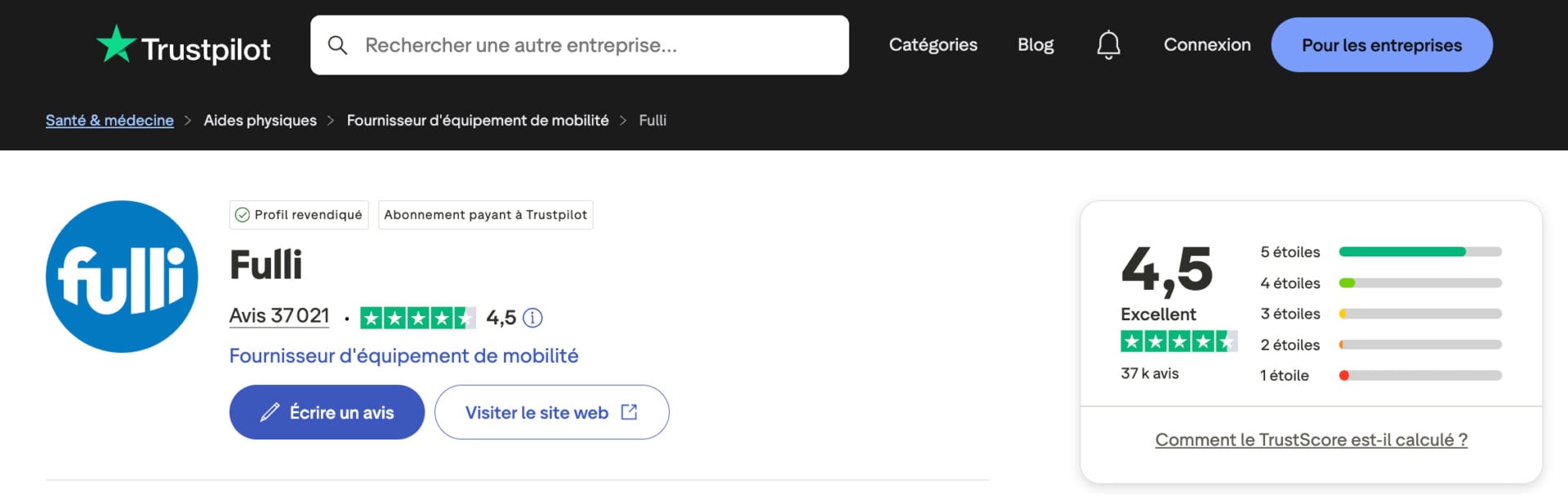1568x495 pixels.
Task: Click the '37 k avis' text
Action: 1150,373
